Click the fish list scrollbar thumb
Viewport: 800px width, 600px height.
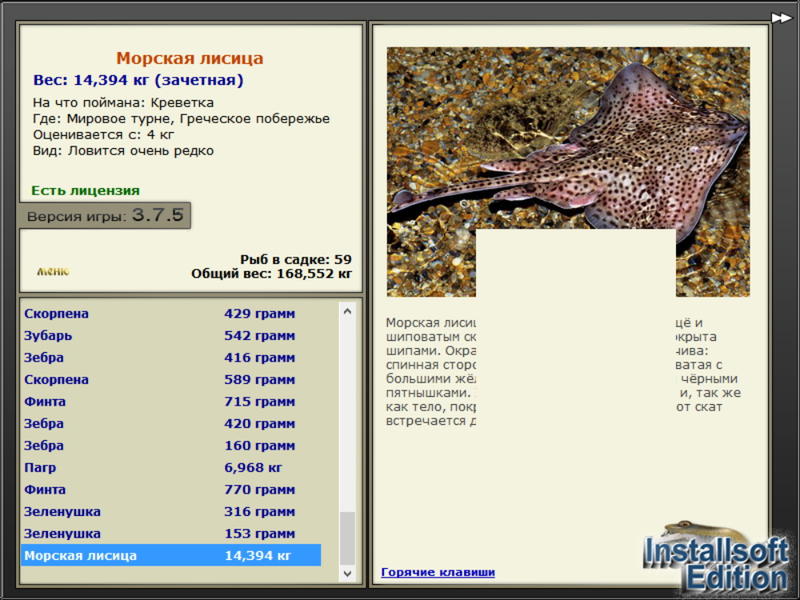347,539
